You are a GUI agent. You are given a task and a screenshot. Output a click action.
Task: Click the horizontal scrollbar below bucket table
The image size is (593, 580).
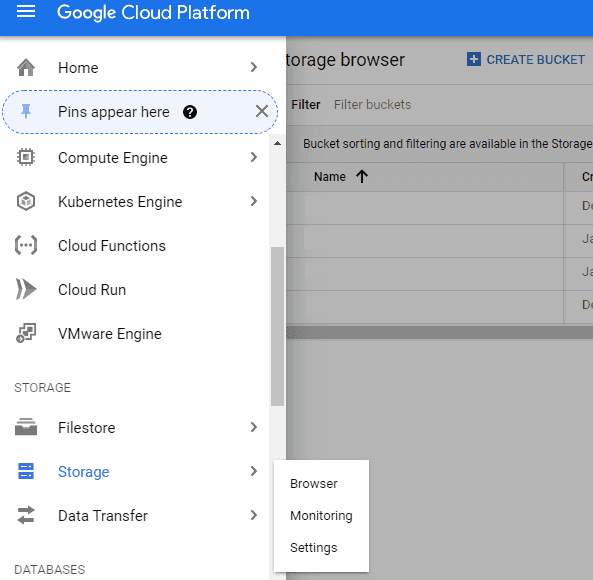click(439, 332)
